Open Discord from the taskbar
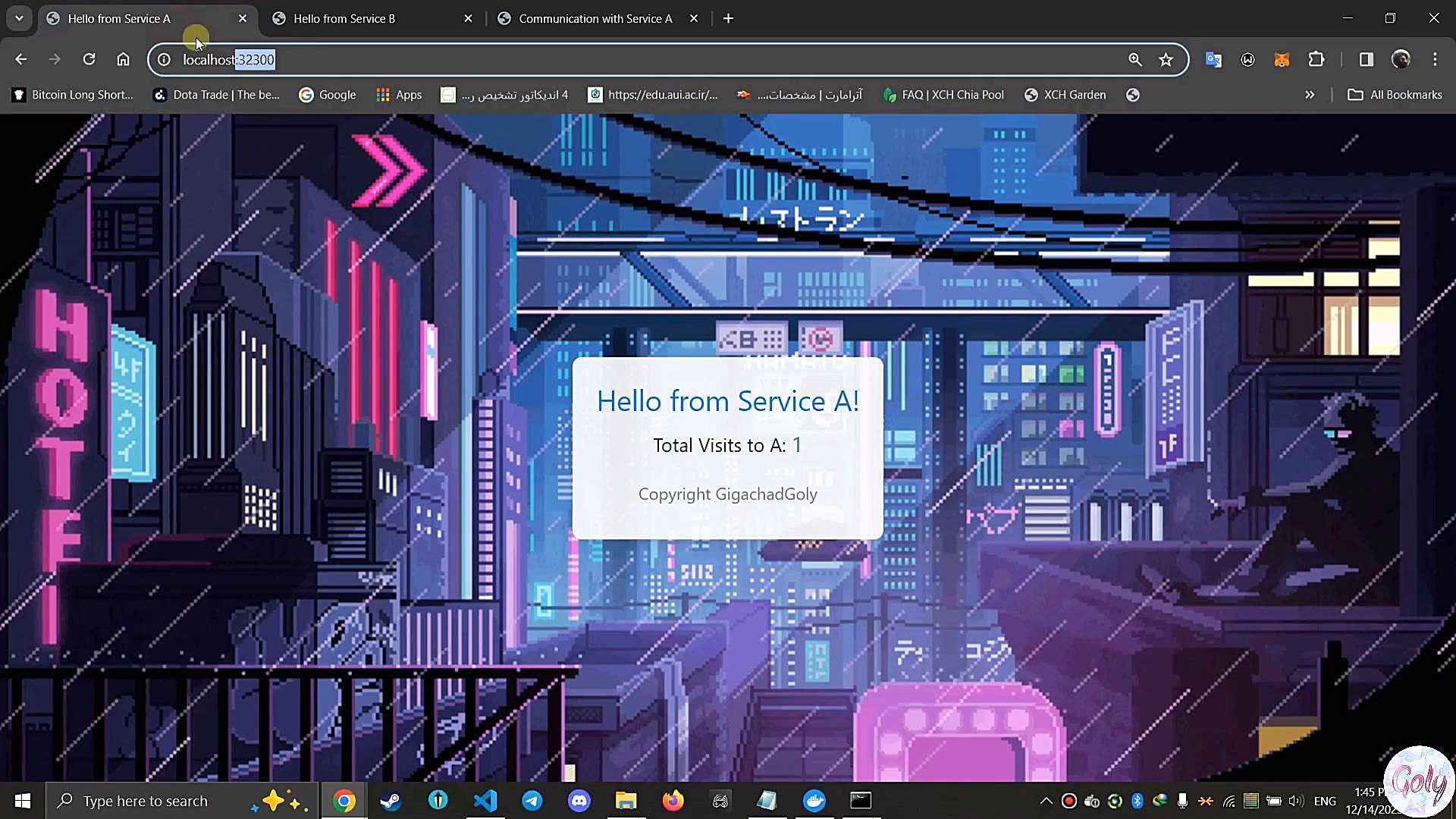The image size is (1456, 819). (579, 801)
